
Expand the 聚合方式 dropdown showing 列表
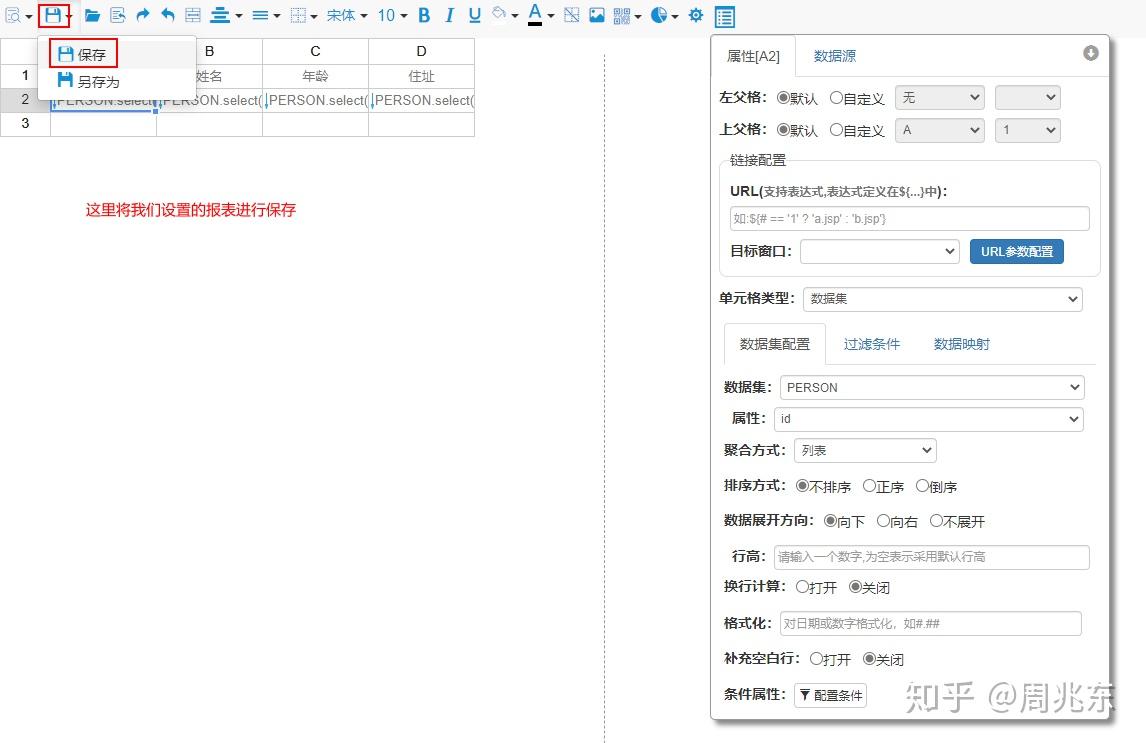[x=864, y=450]
